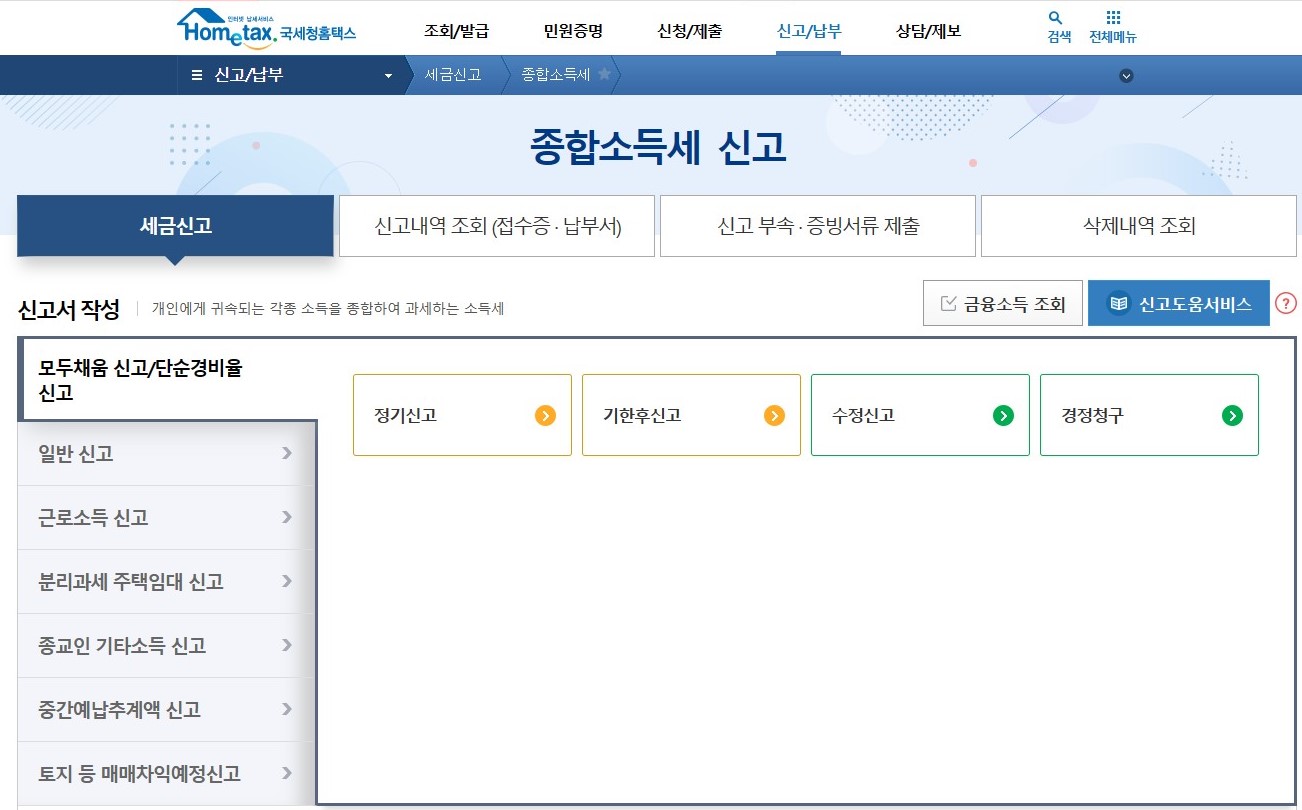Click the orange arrow on 기한후신고
The image size is (1302, 810).
774,416
